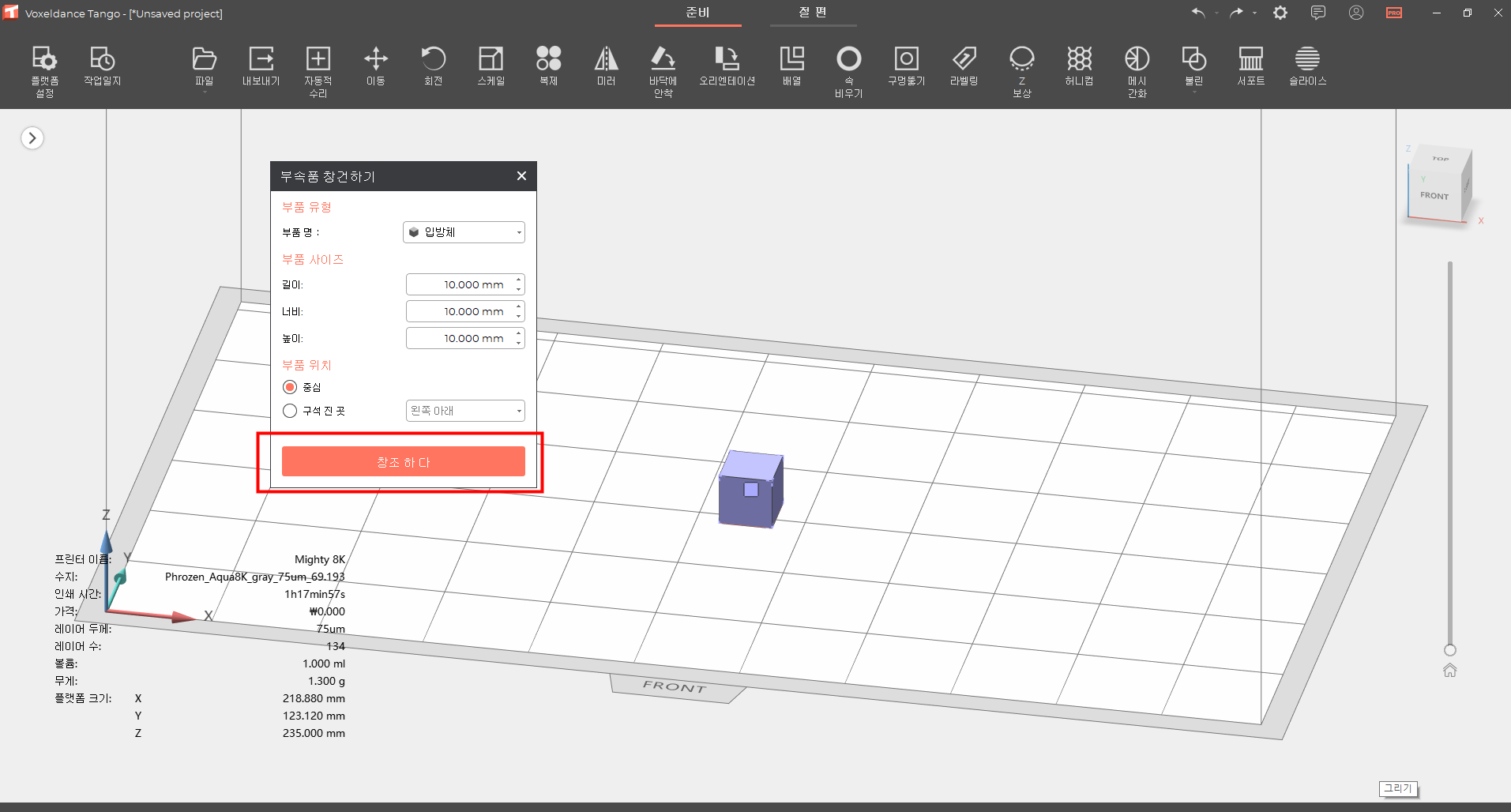Switch to the 준비 tab
This screenshot has width=1511, height=812.
(697, 13)
